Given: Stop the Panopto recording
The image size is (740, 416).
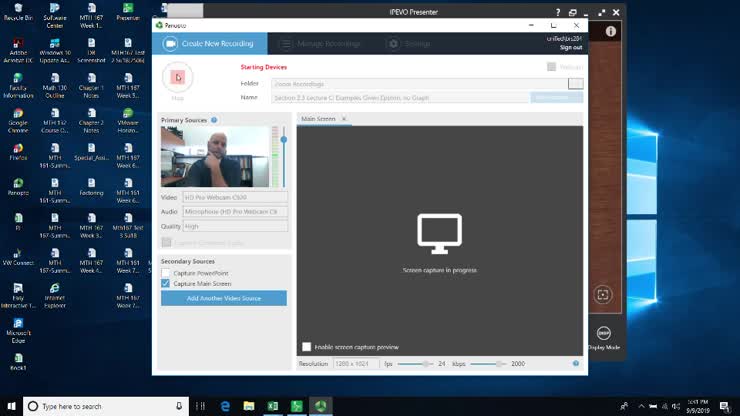Looking at the screenshot, I should (x=177, y=77).
